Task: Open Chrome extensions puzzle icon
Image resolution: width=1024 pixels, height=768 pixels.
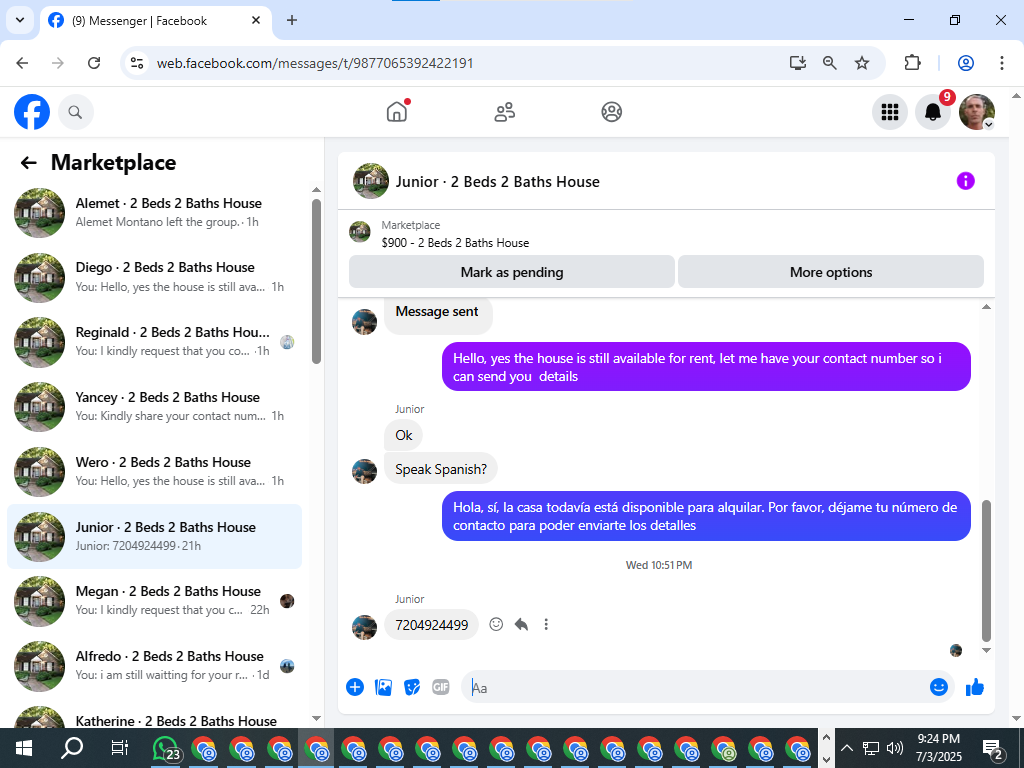Action: click(x=912, y=63)
